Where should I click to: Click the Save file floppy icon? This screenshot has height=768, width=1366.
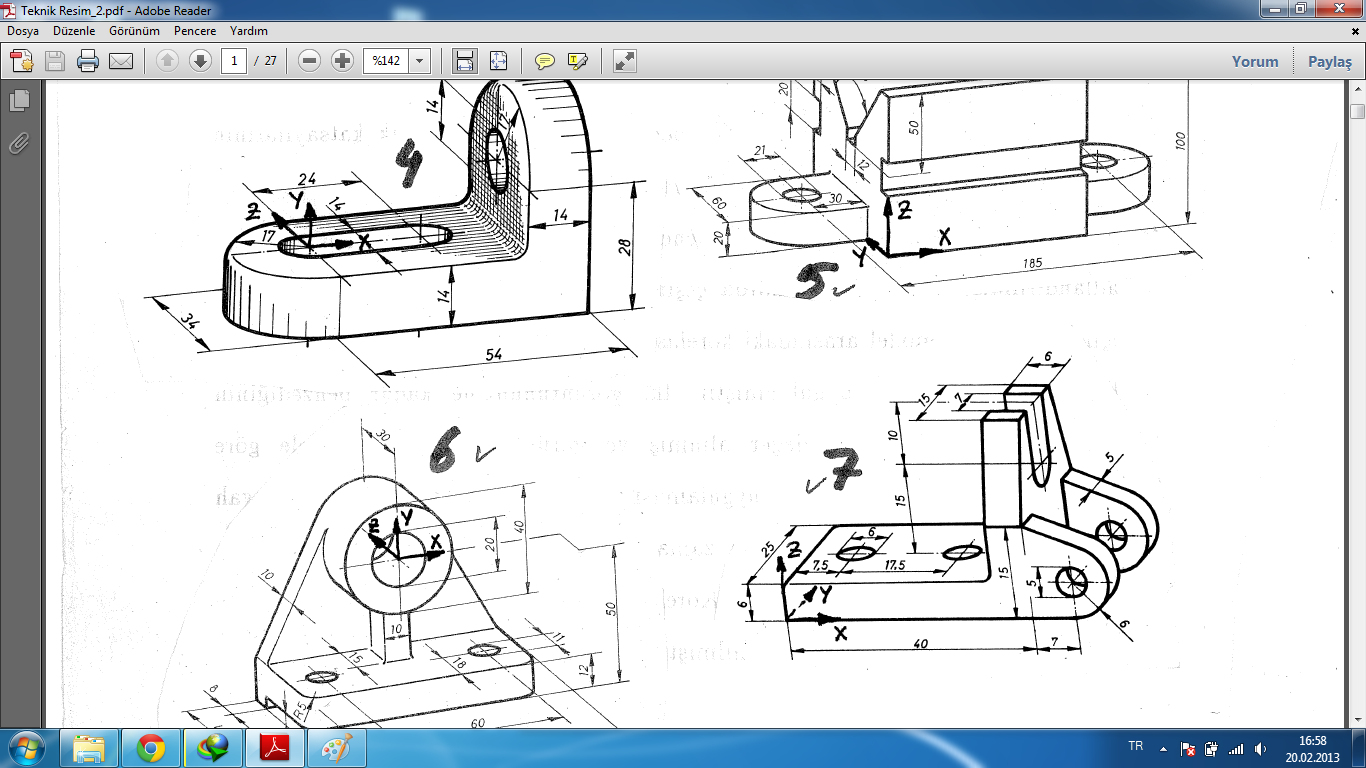coord(55,61)
